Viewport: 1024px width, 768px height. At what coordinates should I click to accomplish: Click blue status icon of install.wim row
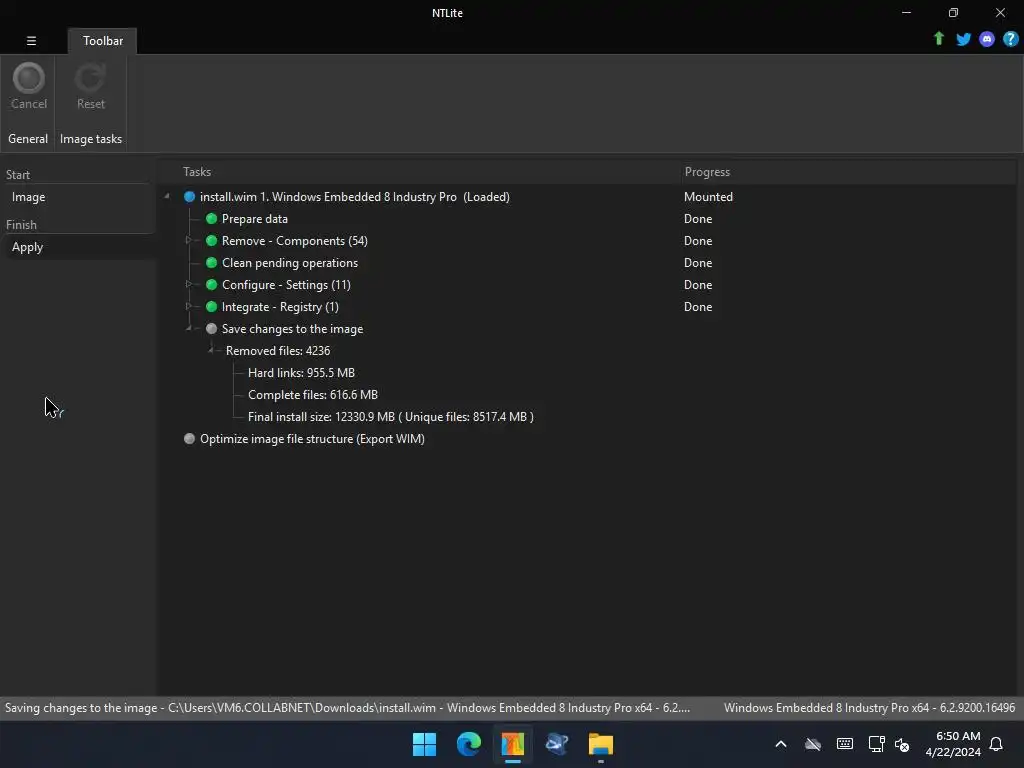189,197
